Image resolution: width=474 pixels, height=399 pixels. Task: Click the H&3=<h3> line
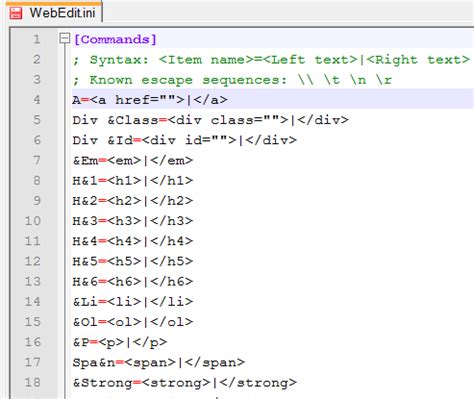[x=133, y=221]
